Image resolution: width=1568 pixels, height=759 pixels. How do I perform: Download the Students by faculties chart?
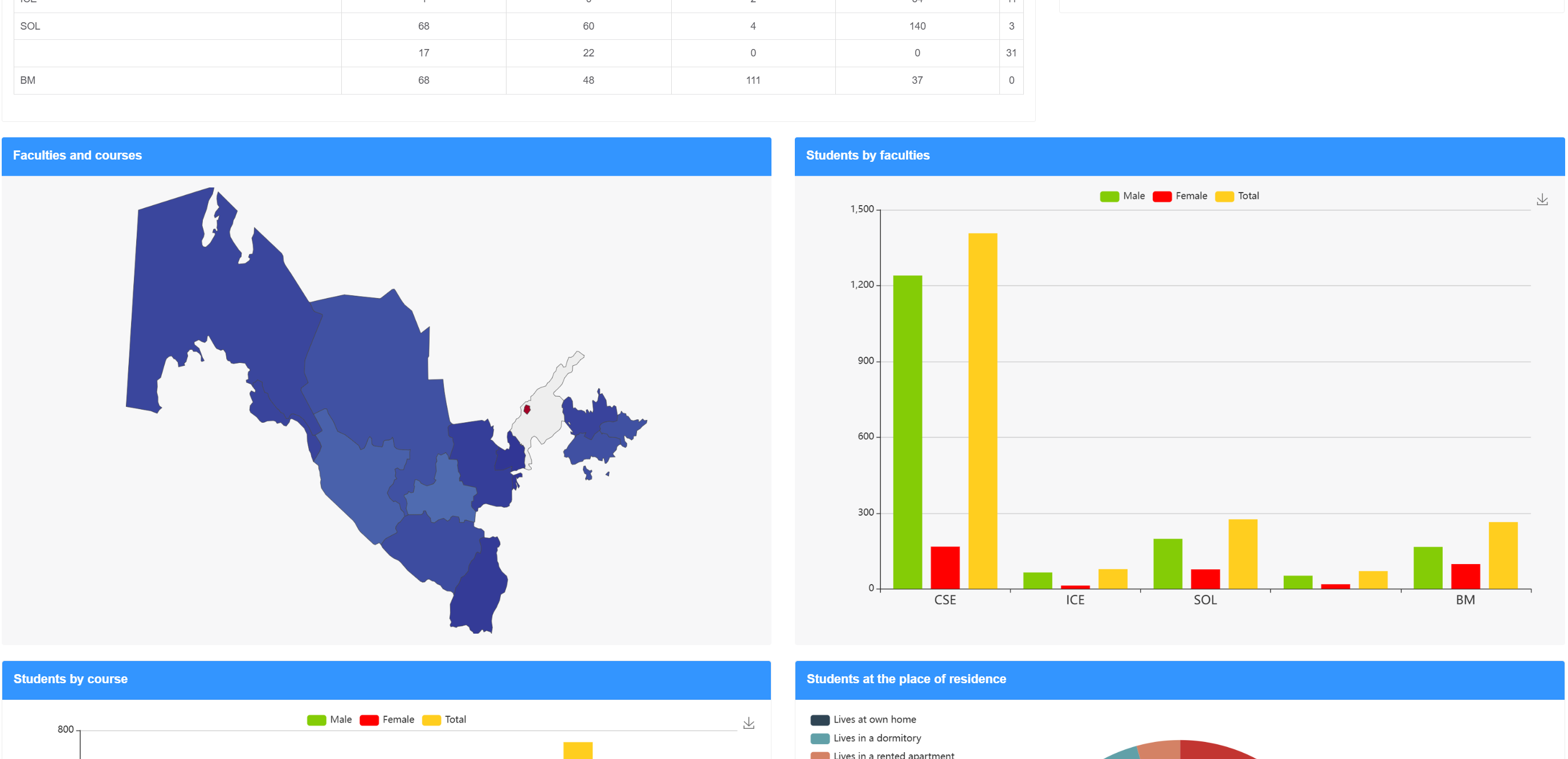point(1542,199)
